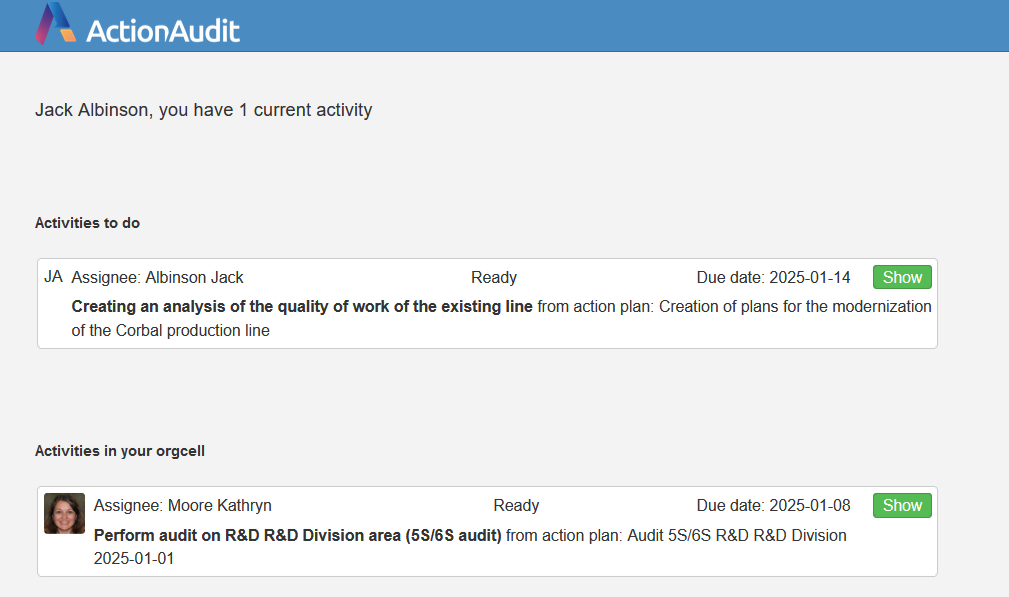Click the JA initials avatar
Image resolution: width=1009 pixels, height=597 pixels.
[53, 277]
